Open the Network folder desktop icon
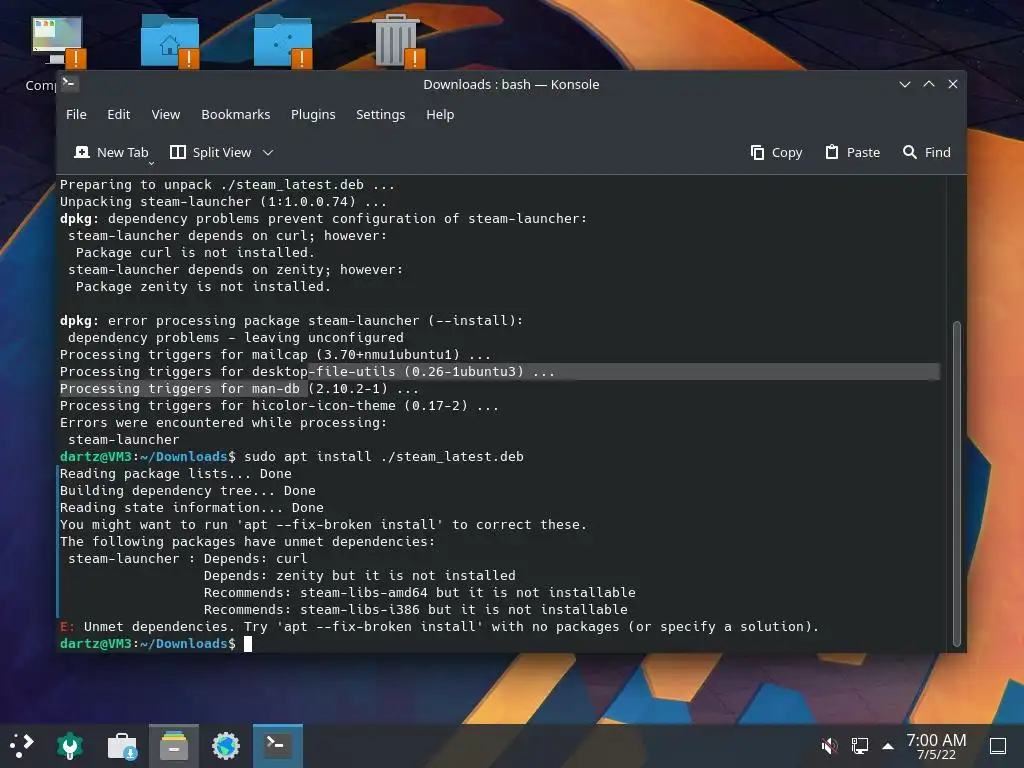 click(x=283, y=40)
